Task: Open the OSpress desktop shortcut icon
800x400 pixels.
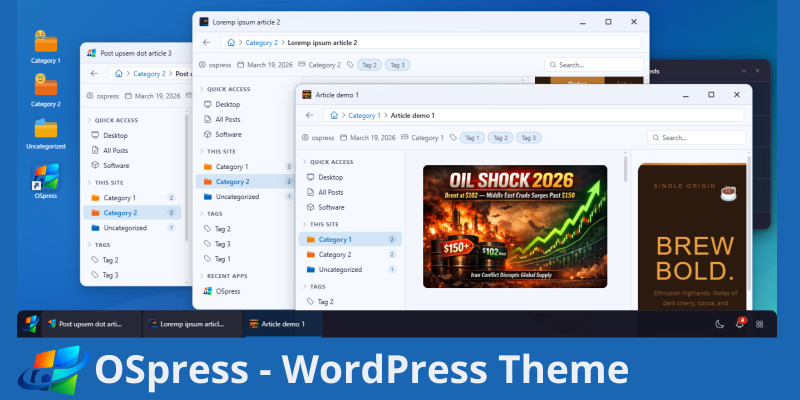Action: 46,178
